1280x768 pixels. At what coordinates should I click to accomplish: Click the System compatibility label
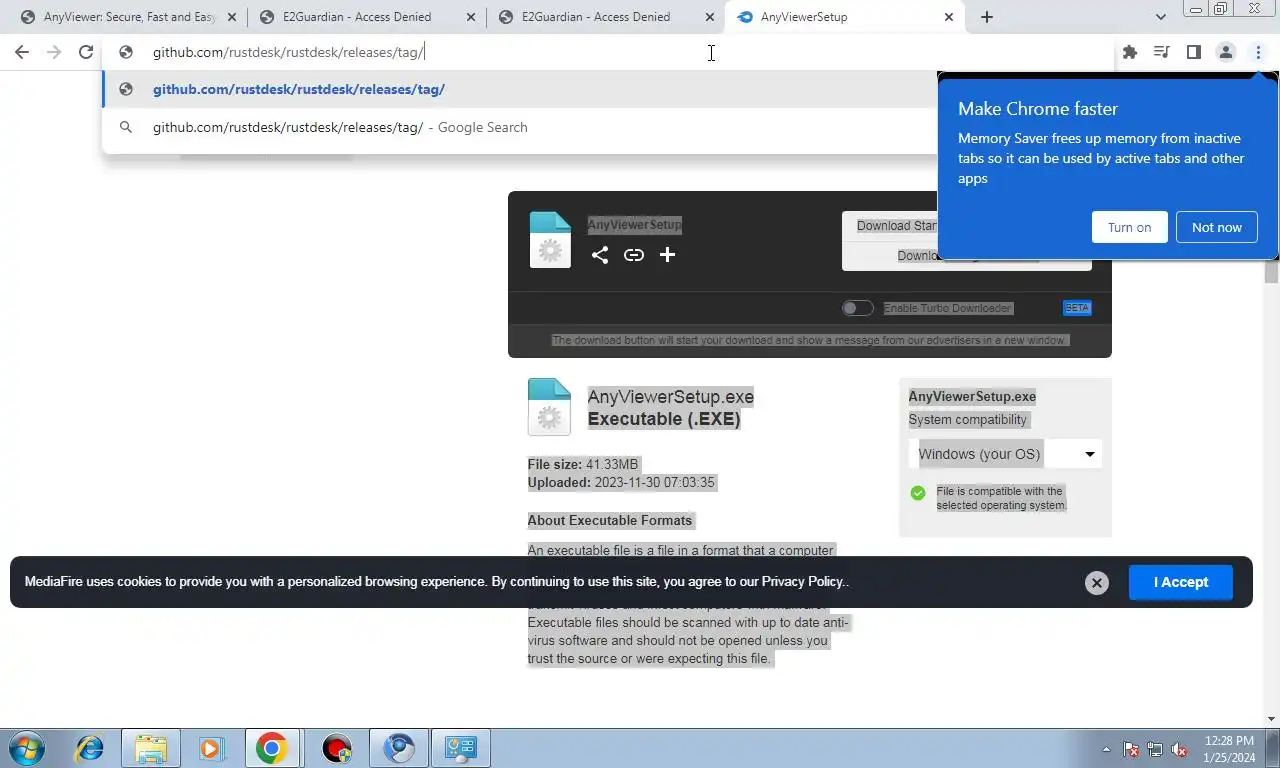pyautogui.click(x=968, y=419)
